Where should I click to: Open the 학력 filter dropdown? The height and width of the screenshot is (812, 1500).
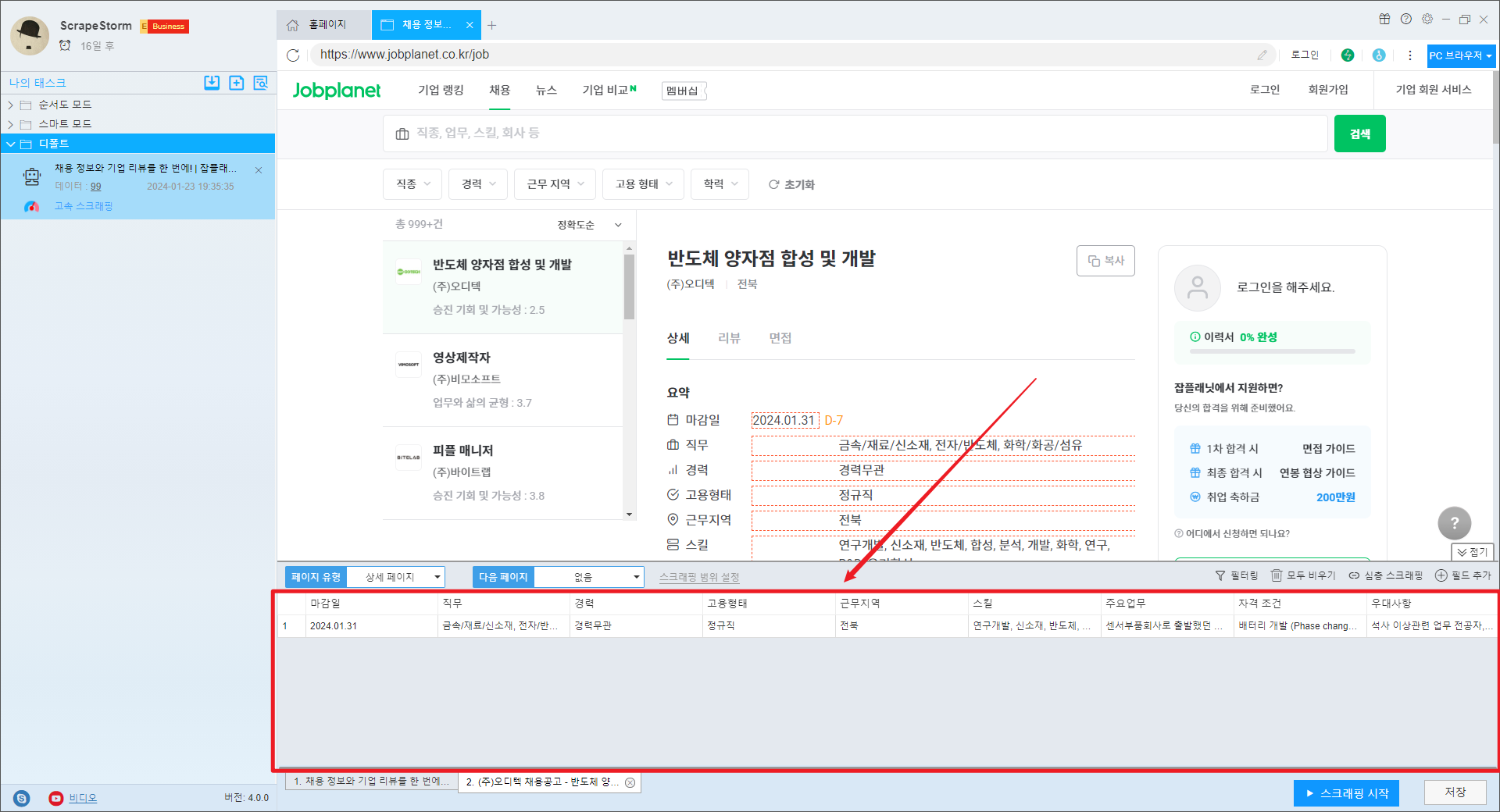[720, 184]
